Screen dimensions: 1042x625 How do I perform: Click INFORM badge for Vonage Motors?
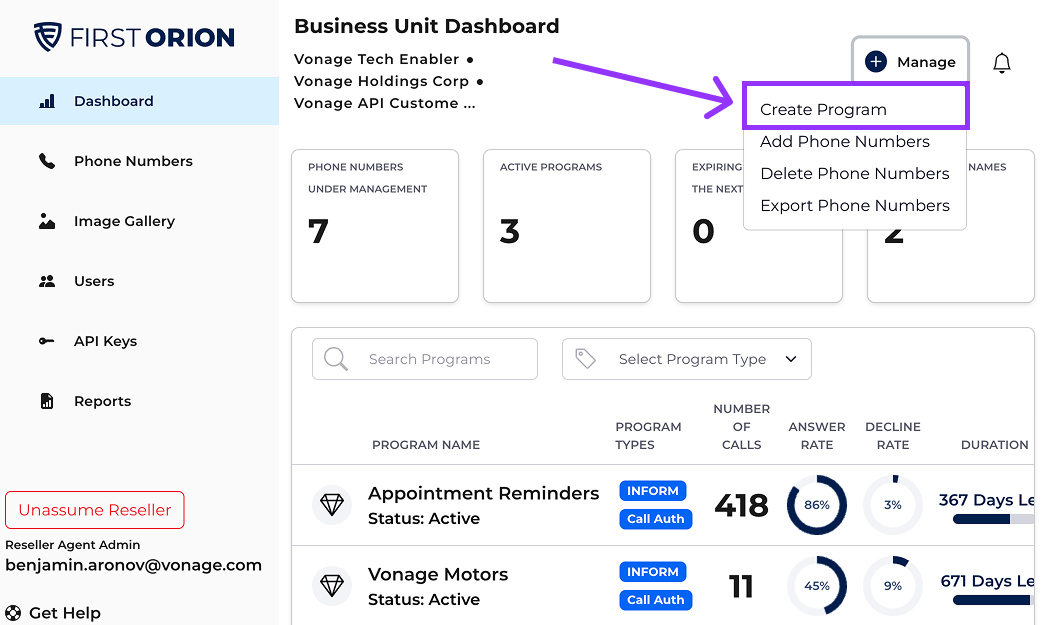click(653, 572)
